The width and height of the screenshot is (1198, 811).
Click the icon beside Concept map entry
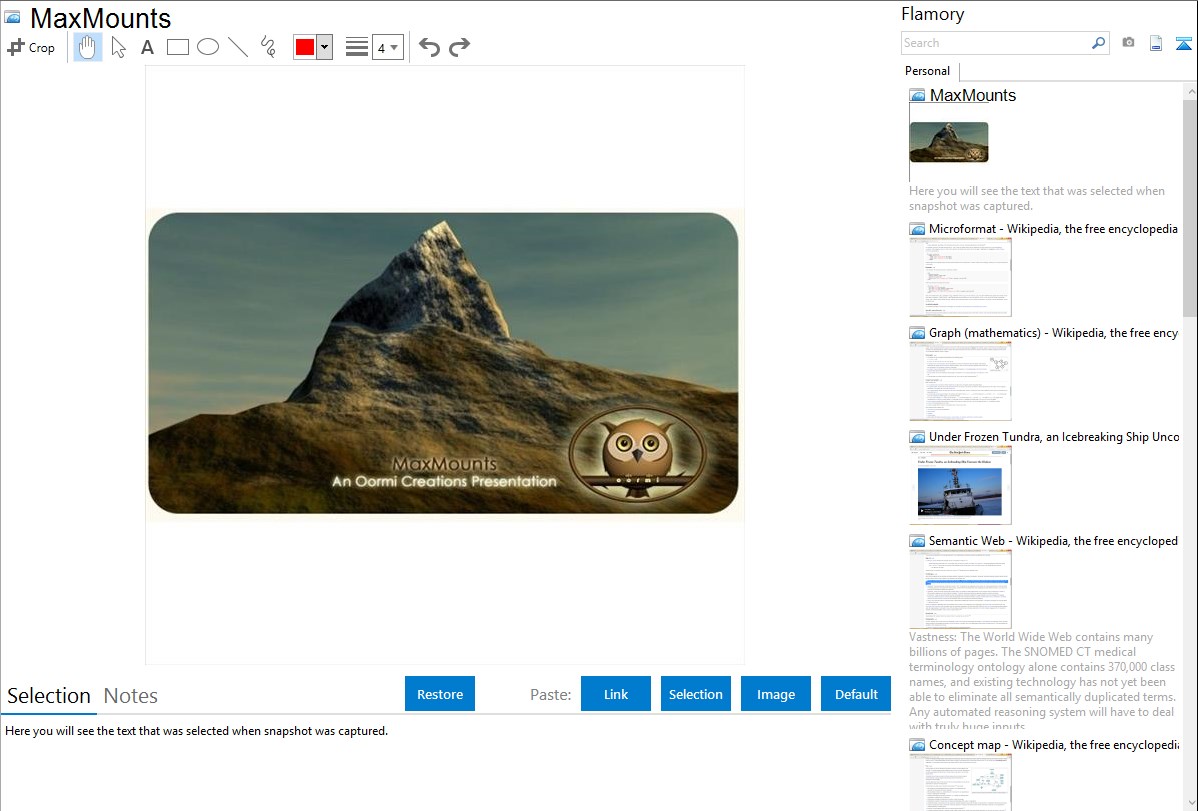coord(918,745)
